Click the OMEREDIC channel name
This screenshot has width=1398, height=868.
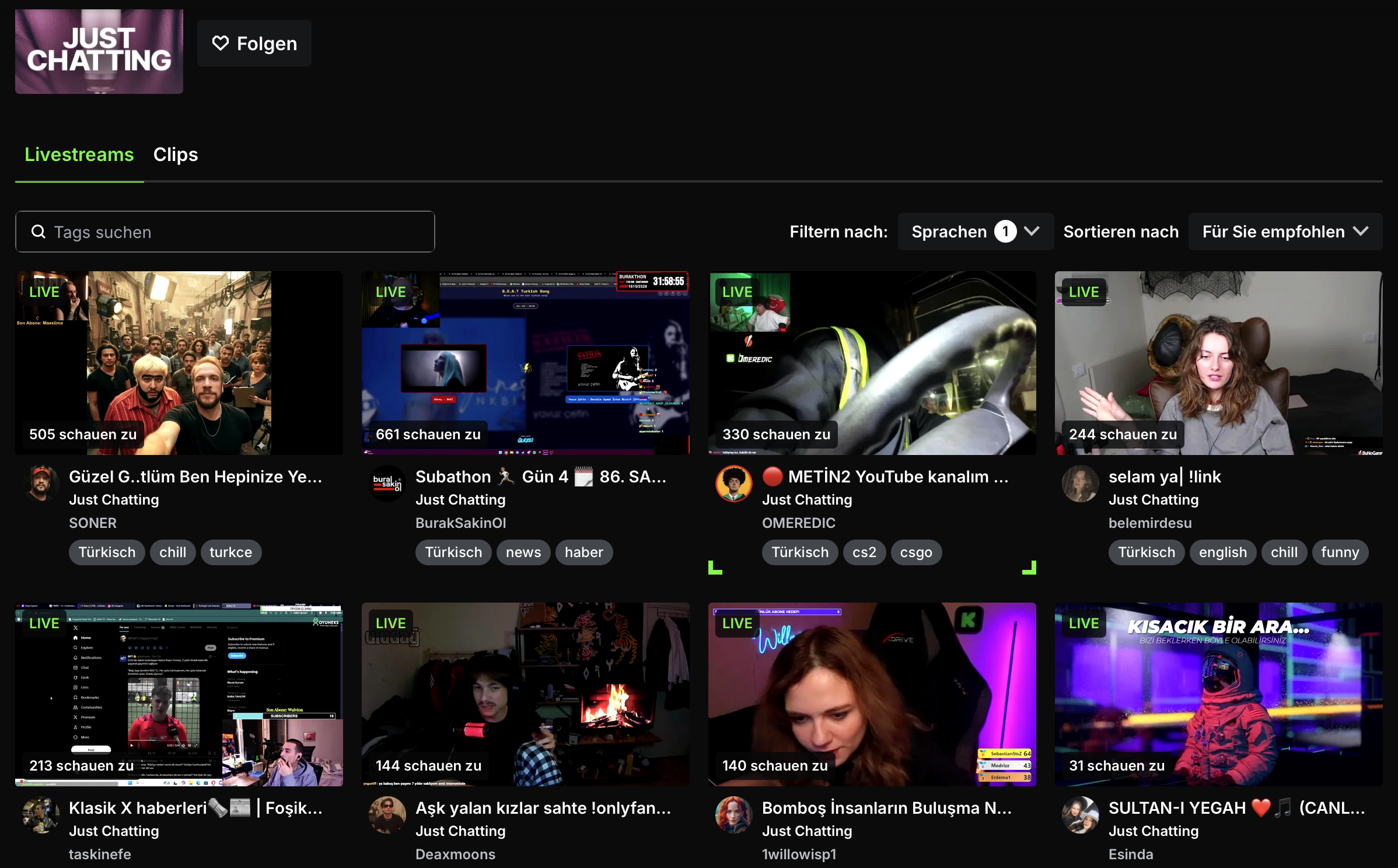tap(799, 523)
